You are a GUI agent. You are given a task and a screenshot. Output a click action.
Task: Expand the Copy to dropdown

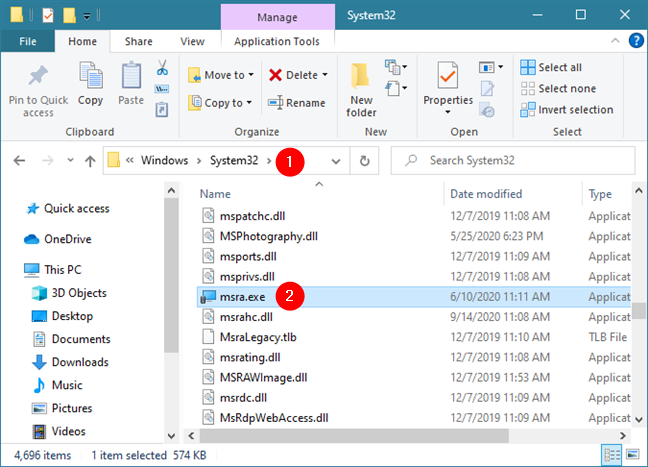coord(249,102)
